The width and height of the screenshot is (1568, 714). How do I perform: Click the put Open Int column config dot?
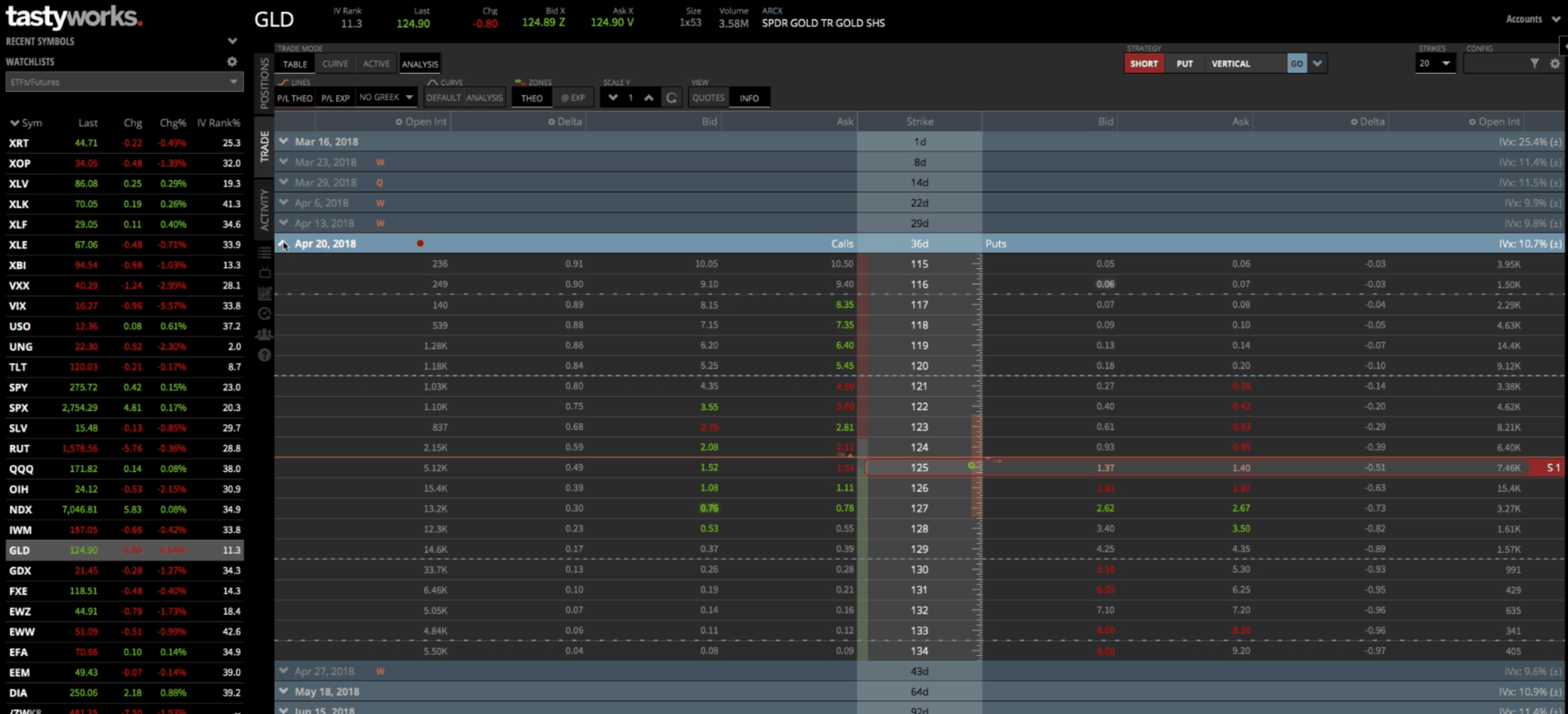[1473, 122]
